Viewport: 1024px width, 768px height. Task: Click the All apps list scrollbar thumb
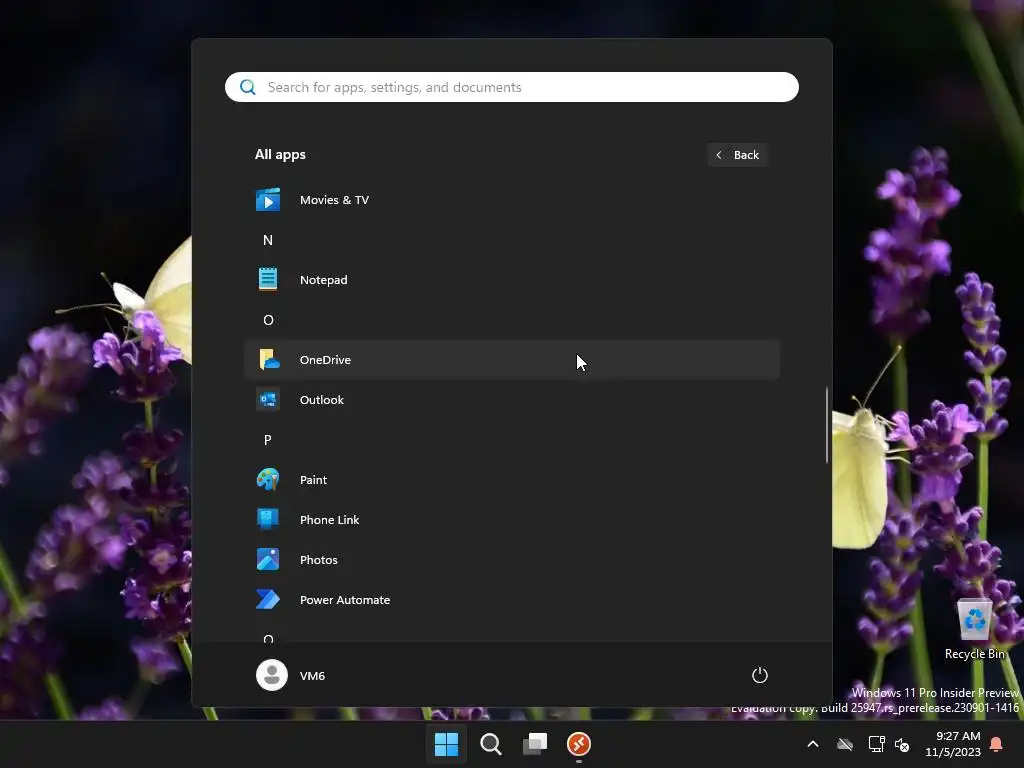(x=827, y=425)
